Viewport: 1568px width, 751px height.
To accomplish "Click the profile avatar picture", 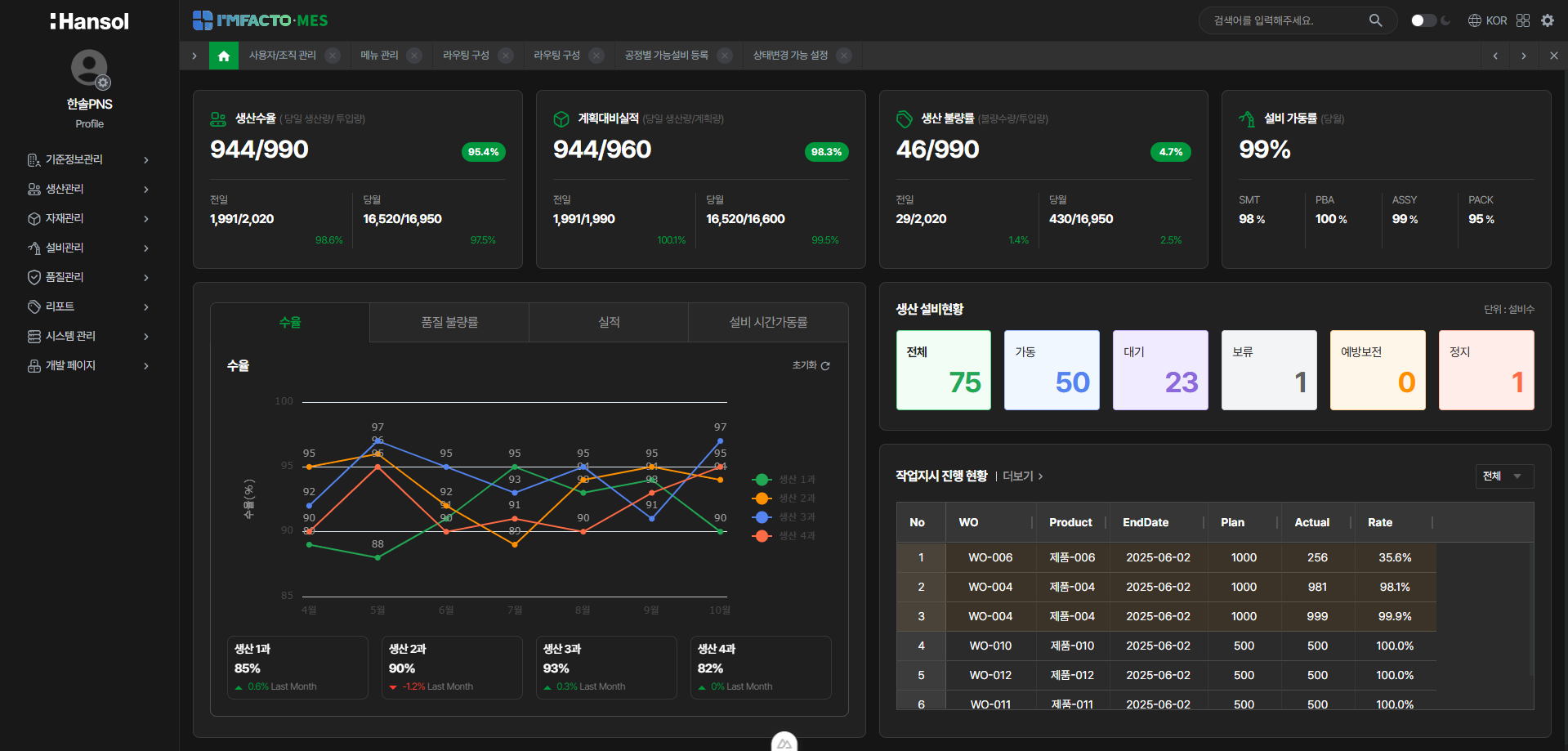I will (89, 68).
